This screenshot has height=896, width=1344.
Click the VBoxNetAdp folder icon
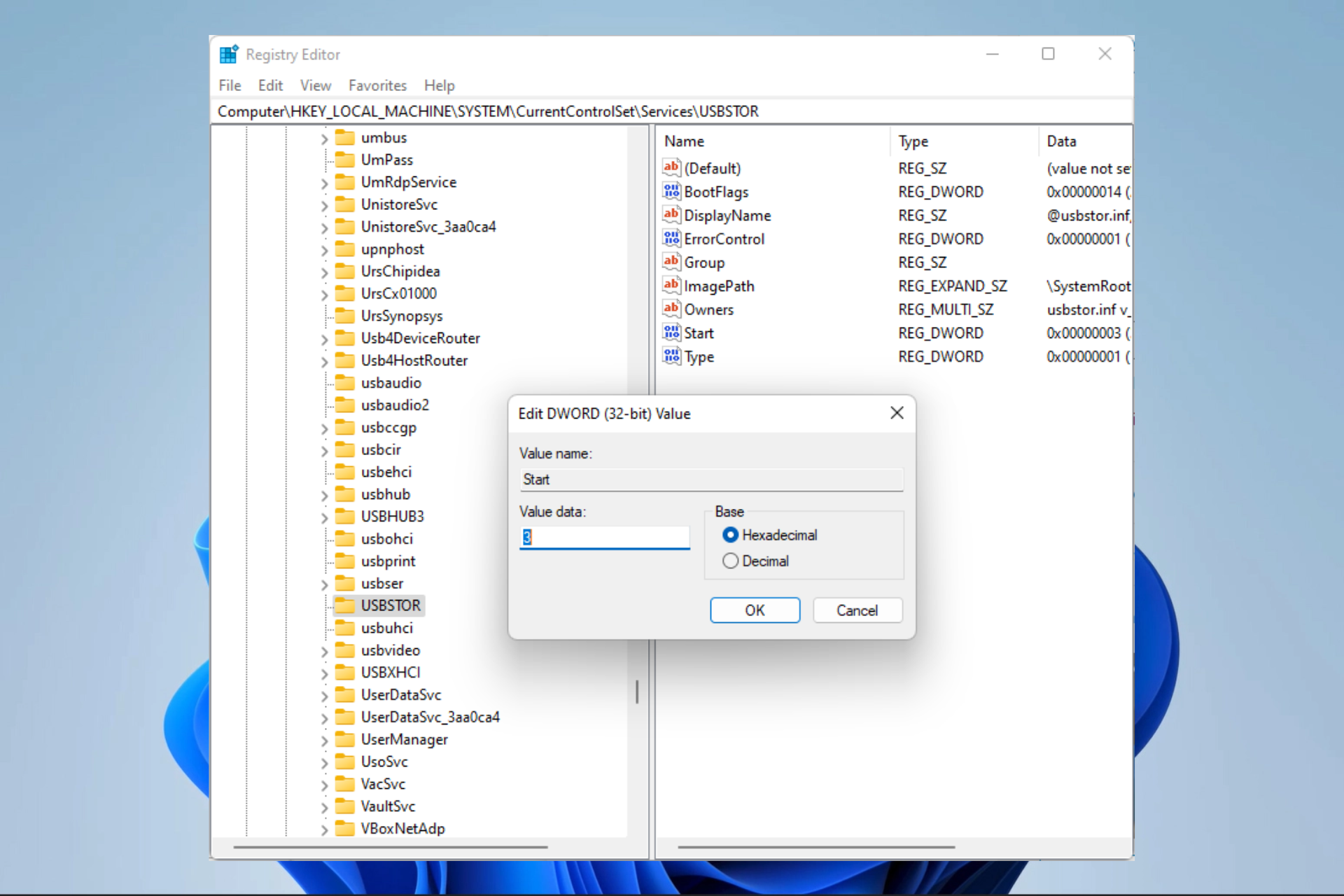(x=344, y=829)
